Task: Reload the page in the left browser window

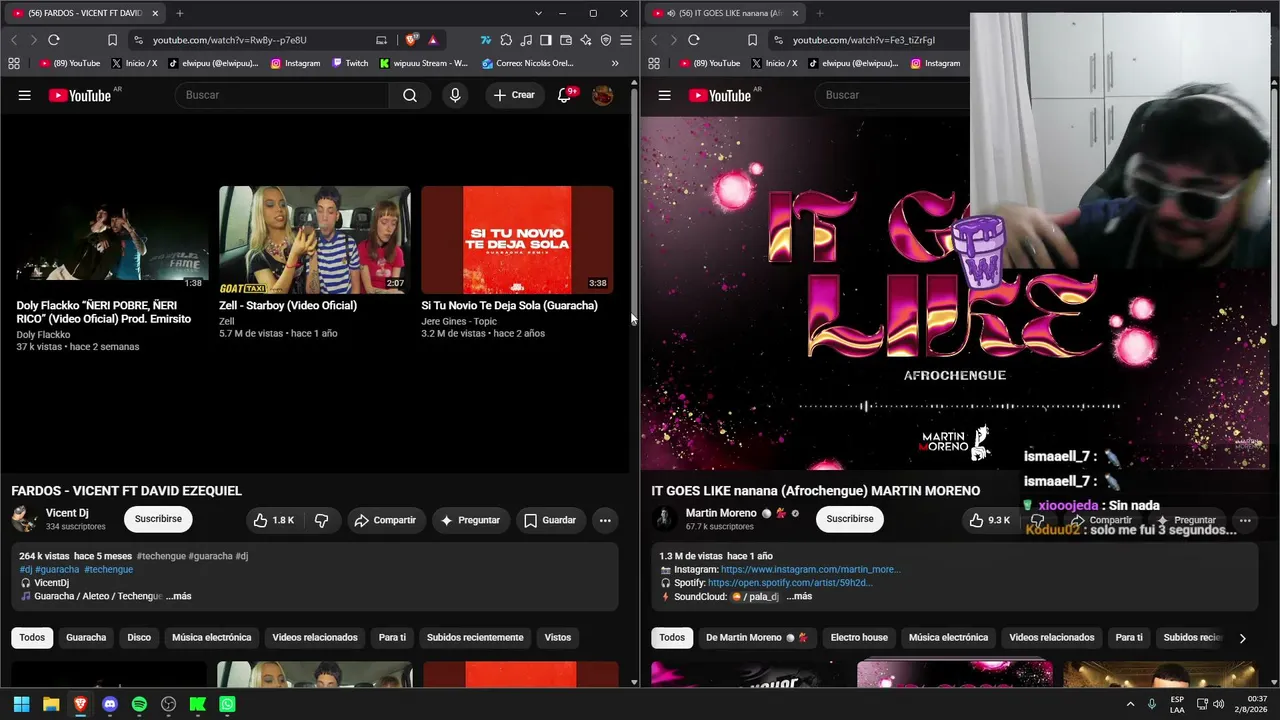Action: (x=54, y=40)
